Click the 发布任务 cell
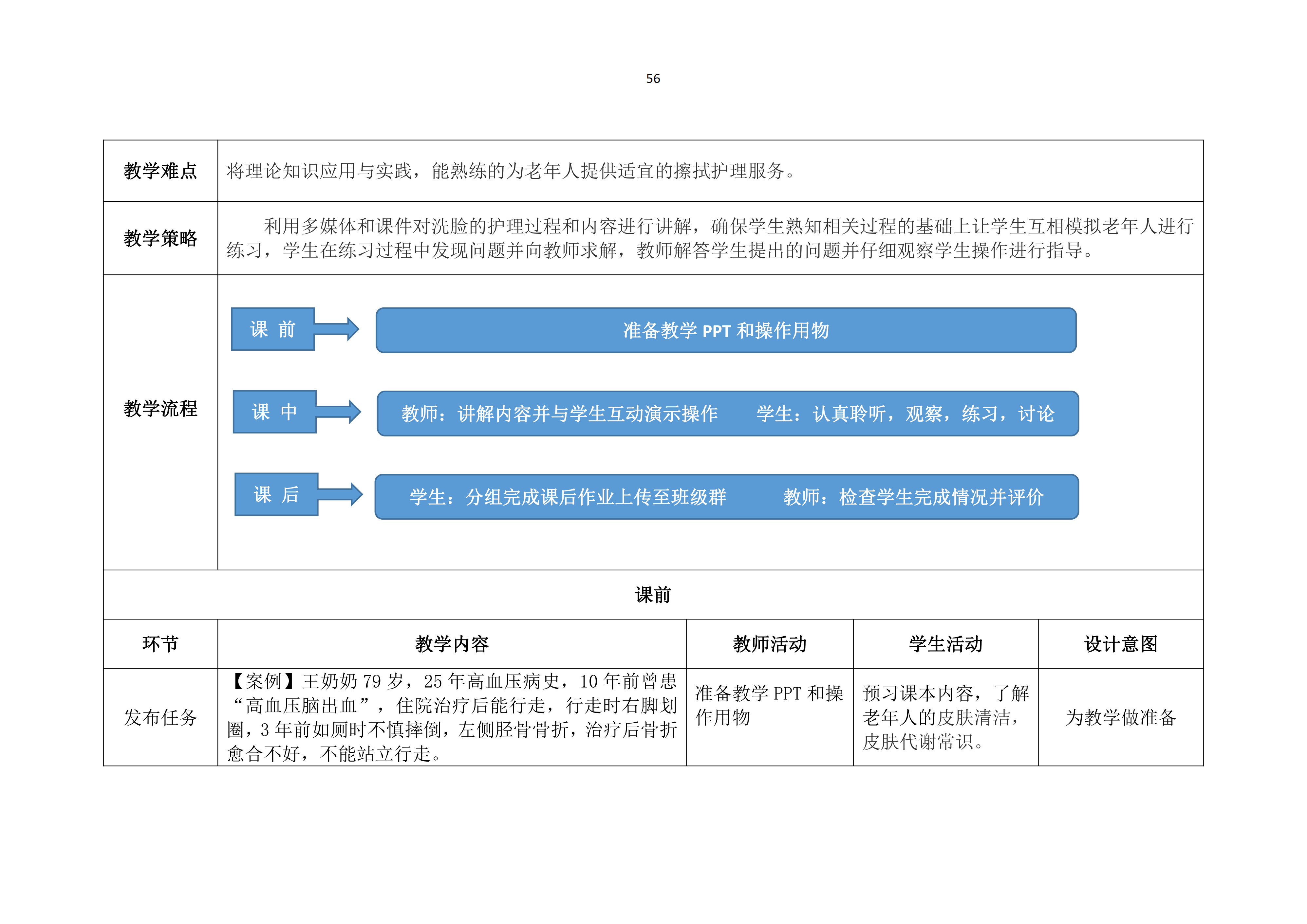 click(x=160, y=717)
